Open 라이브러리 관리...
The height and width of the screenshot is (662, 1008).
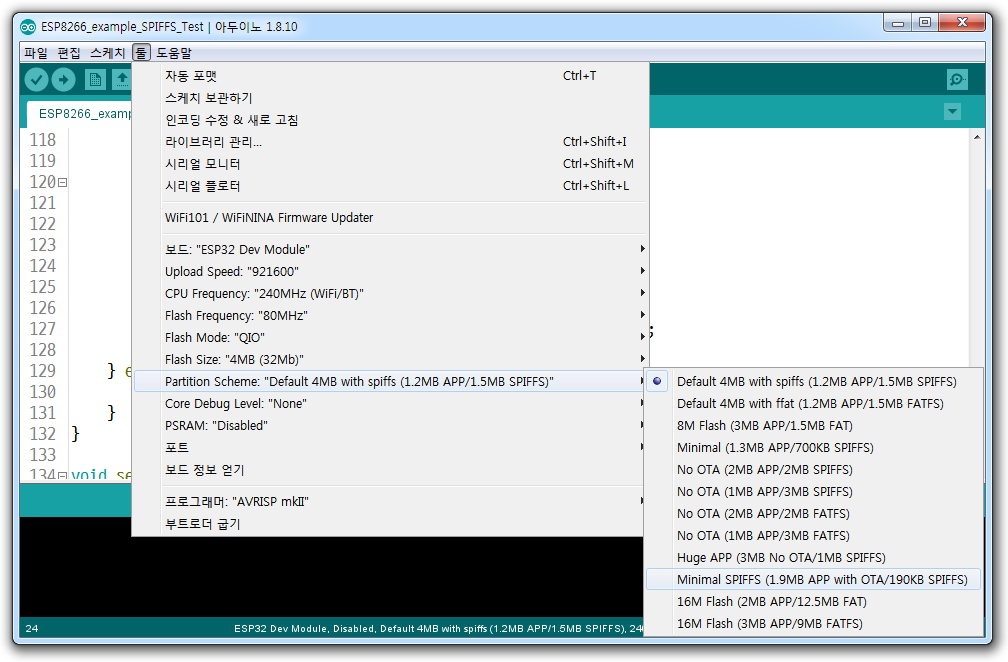click(x=390, y=141)
